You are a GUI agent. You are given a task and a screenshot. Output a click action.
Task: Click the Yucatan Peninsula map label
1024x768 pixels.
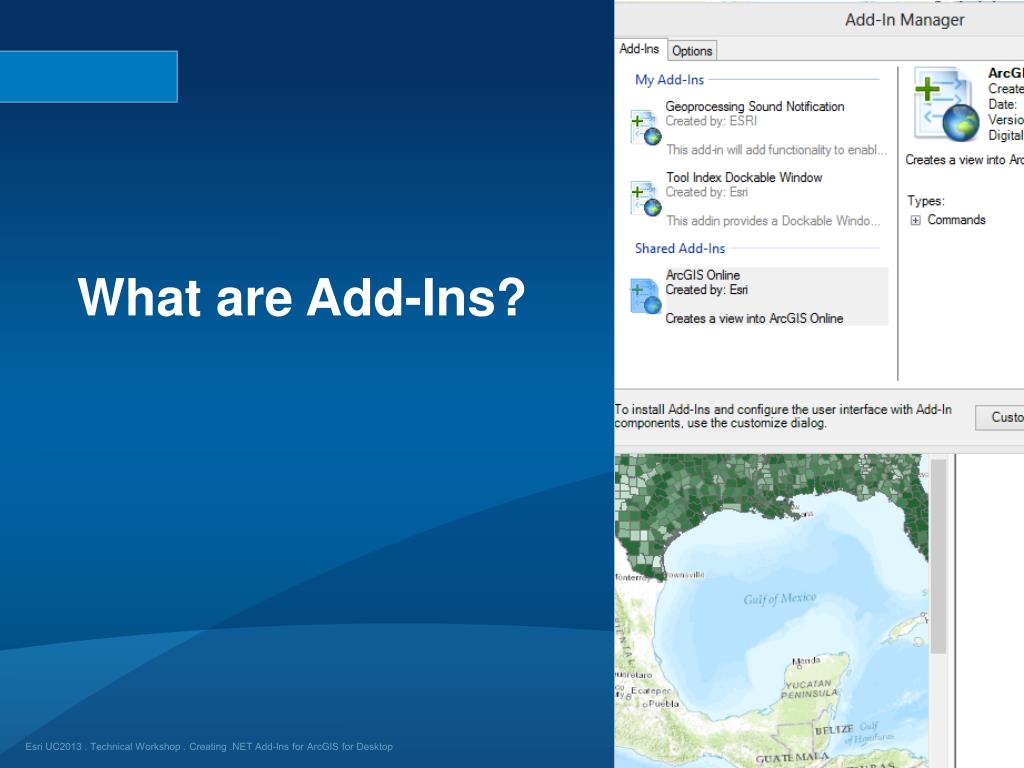tap(809, 688)
